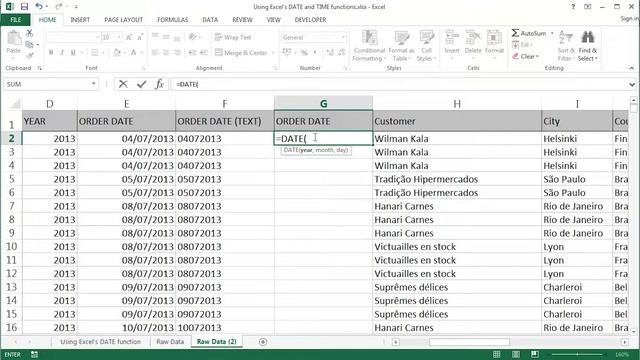
Task: Click Find & Select binoculars icon
Action: coord(588,38)
